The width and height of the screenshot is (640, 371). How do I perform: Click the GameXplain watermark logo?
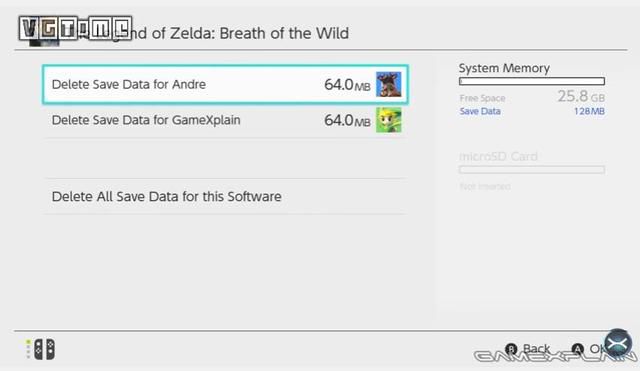click(555, 356)
